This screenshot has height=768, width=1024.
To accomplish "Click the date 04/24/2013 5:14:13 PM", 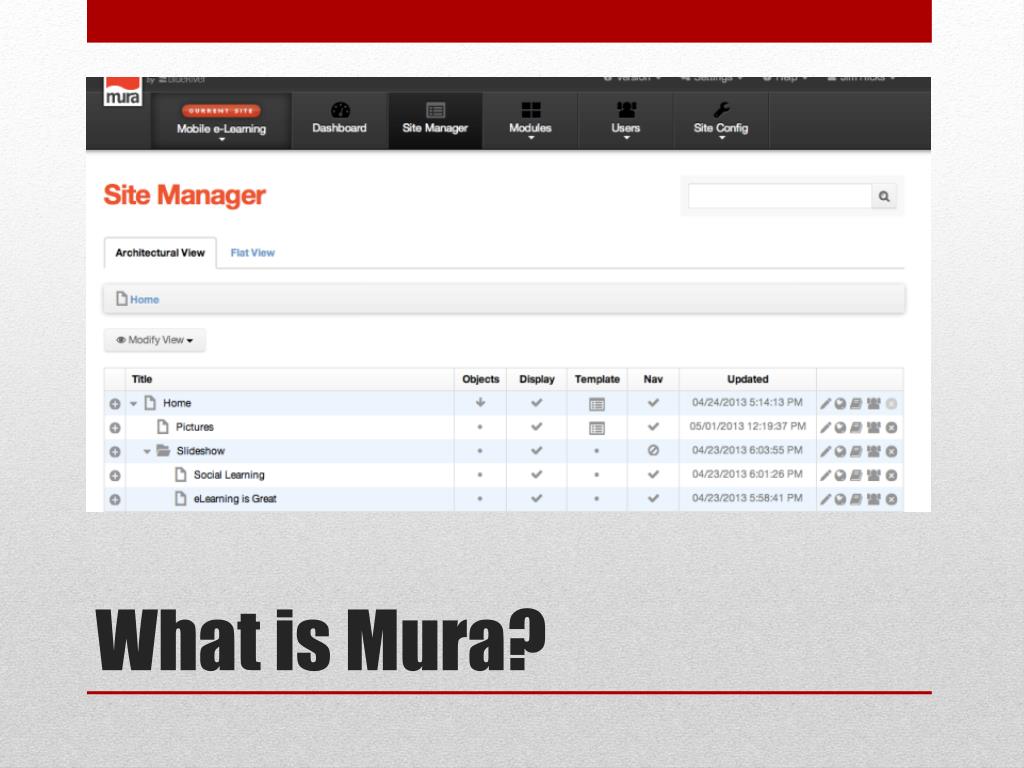I will (x=747, y=402).
